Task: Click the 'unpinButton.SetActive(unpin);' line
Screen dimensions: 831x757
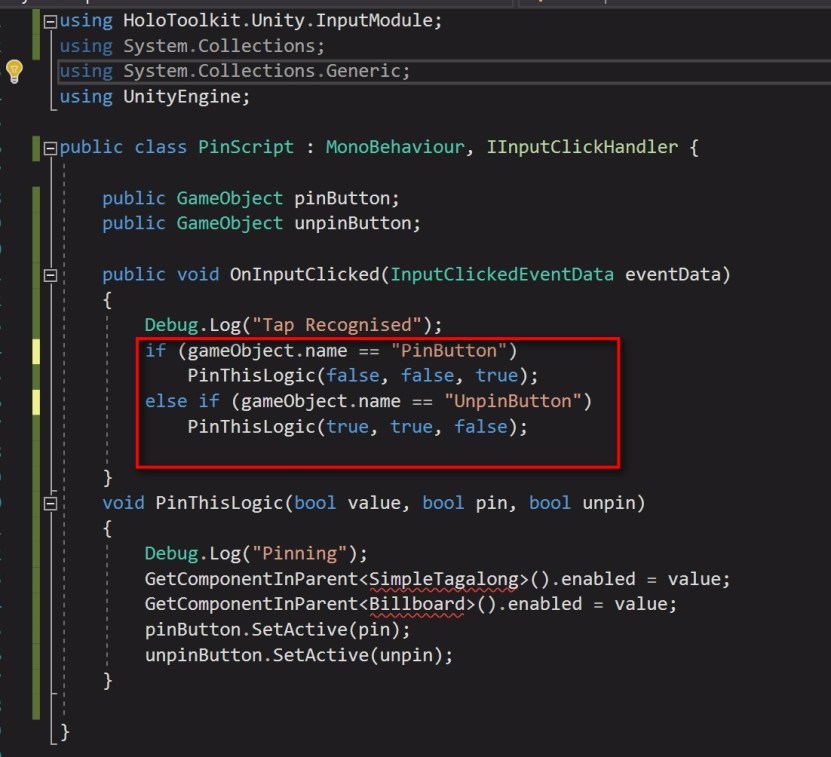Action: 299,656
